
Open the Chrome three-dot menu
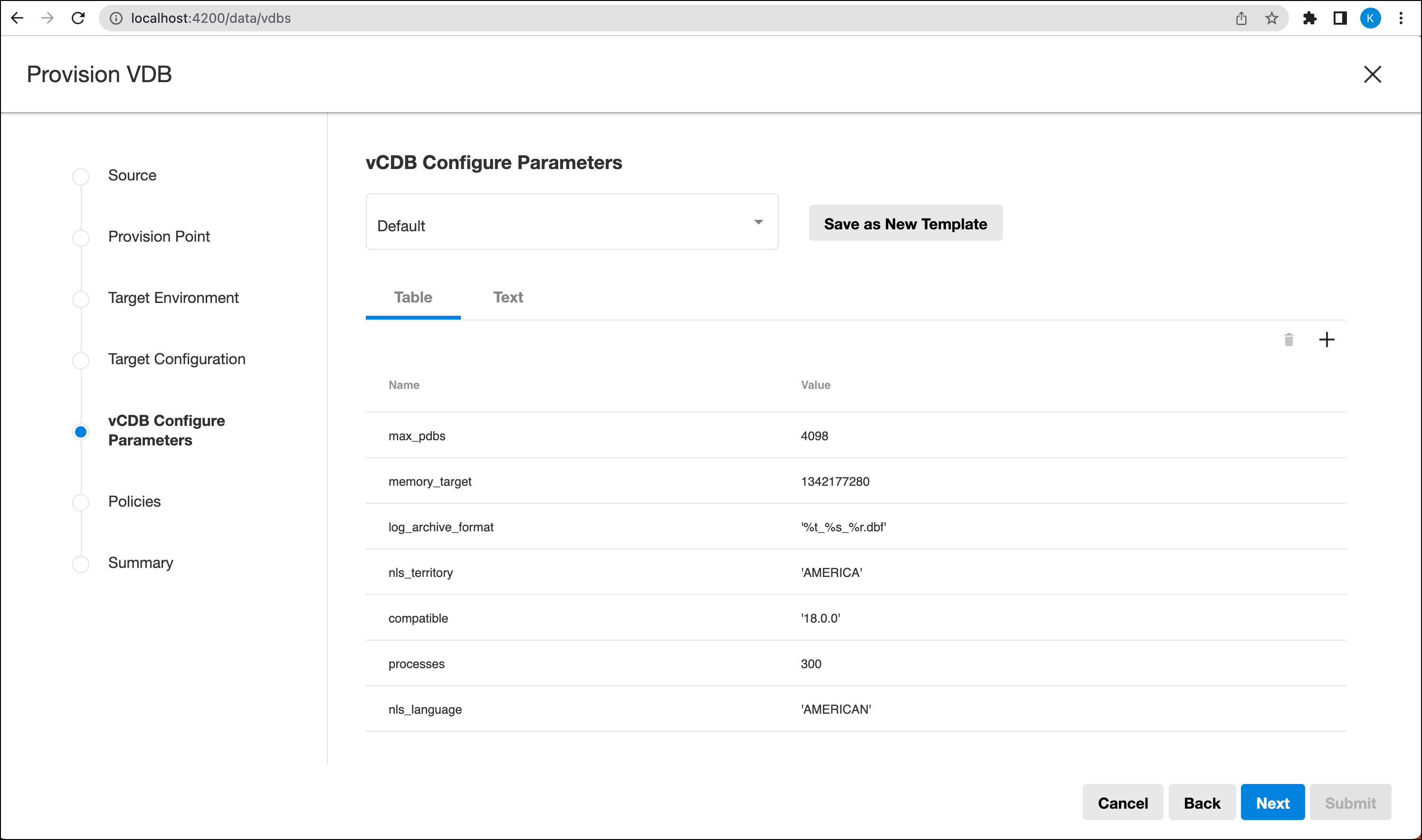pos(1401,18)
